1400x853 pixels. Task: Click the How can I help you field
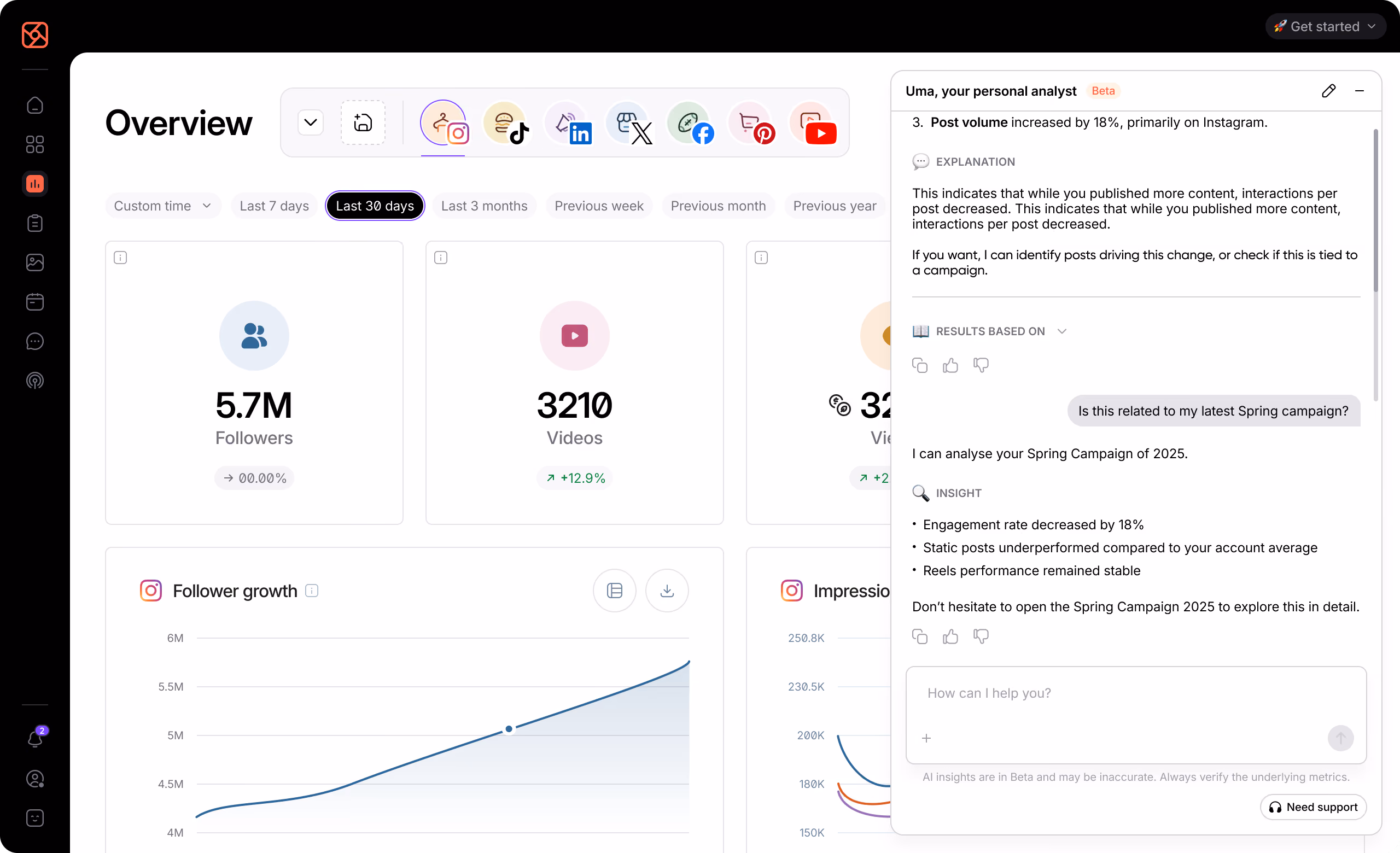tap(1136, 715)
